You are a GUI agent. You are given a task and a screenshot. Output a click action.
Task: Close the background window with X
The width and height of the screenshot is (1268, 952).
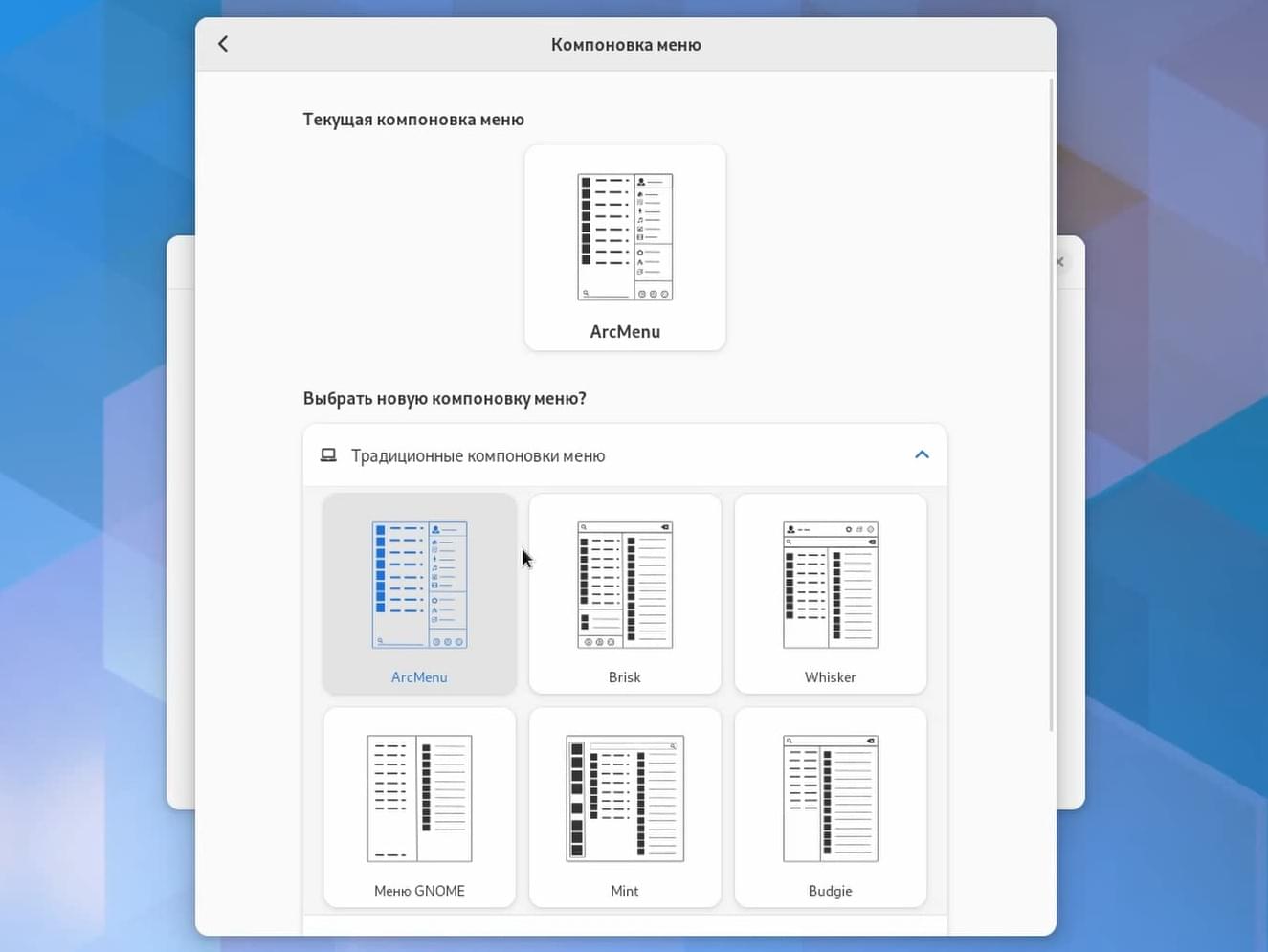click(1059, 261)
